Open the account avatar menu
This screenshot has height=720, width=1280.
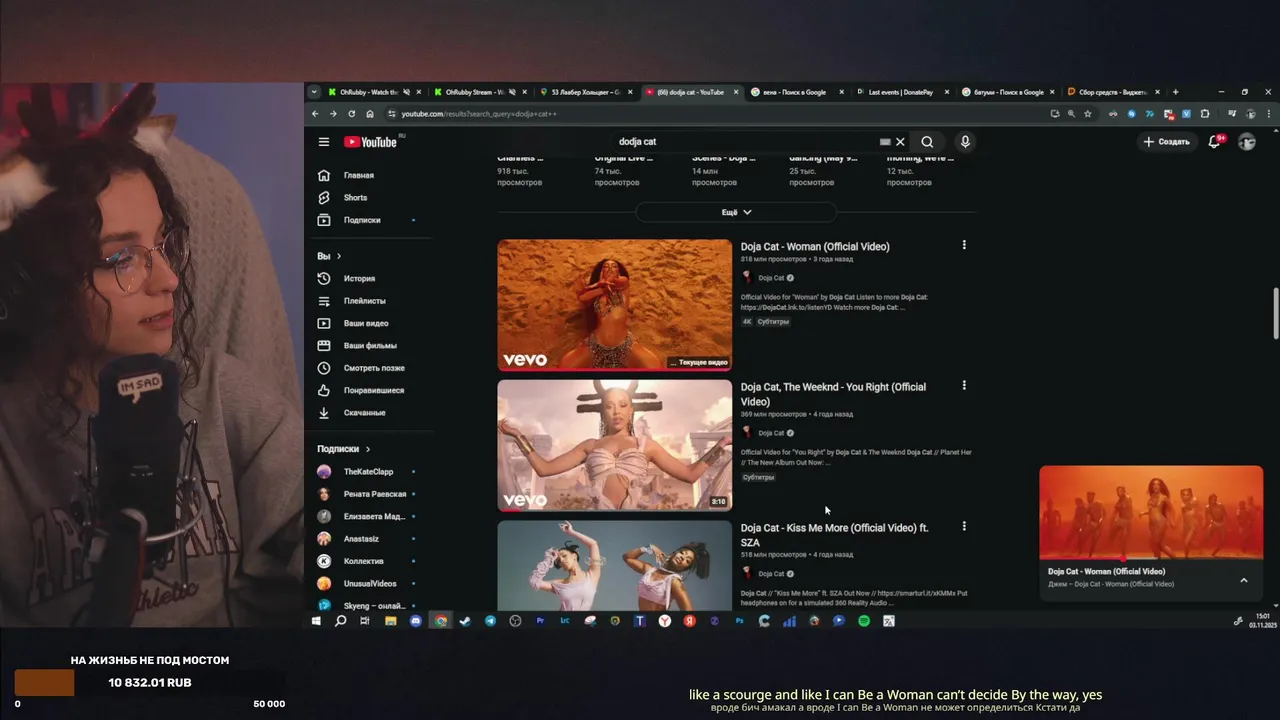point(1247,142)
